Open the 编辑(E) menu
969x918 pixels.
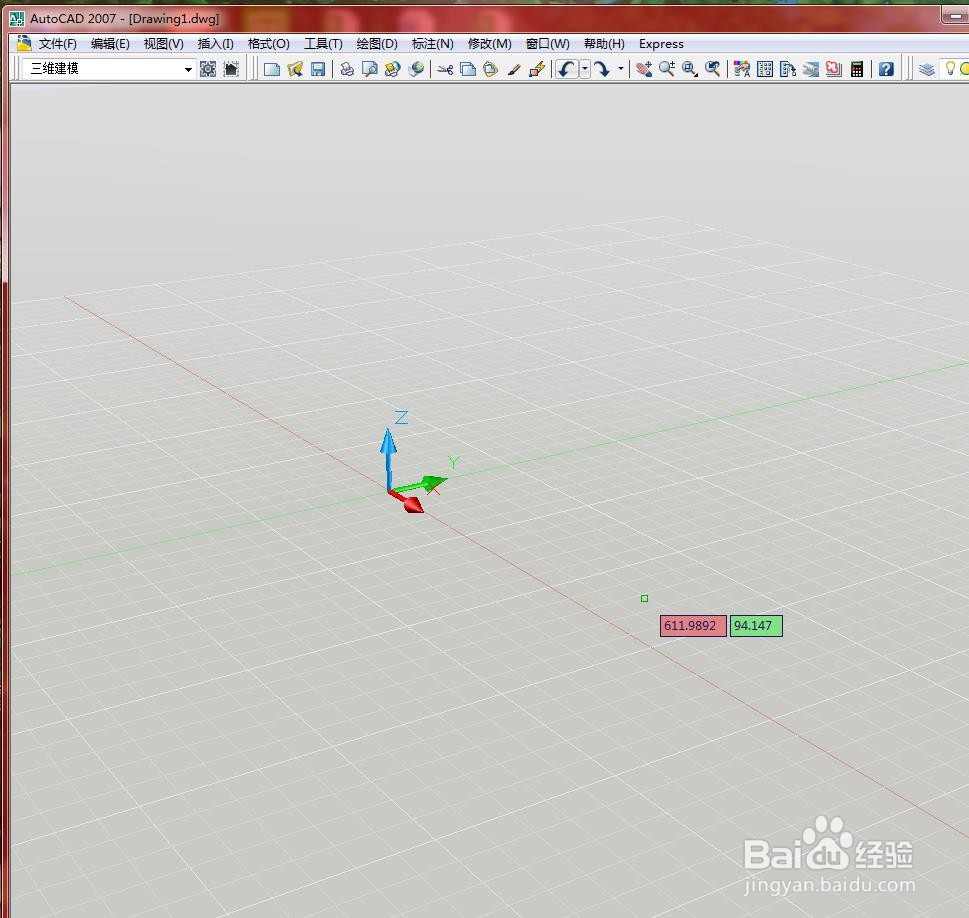click(110, 44)
